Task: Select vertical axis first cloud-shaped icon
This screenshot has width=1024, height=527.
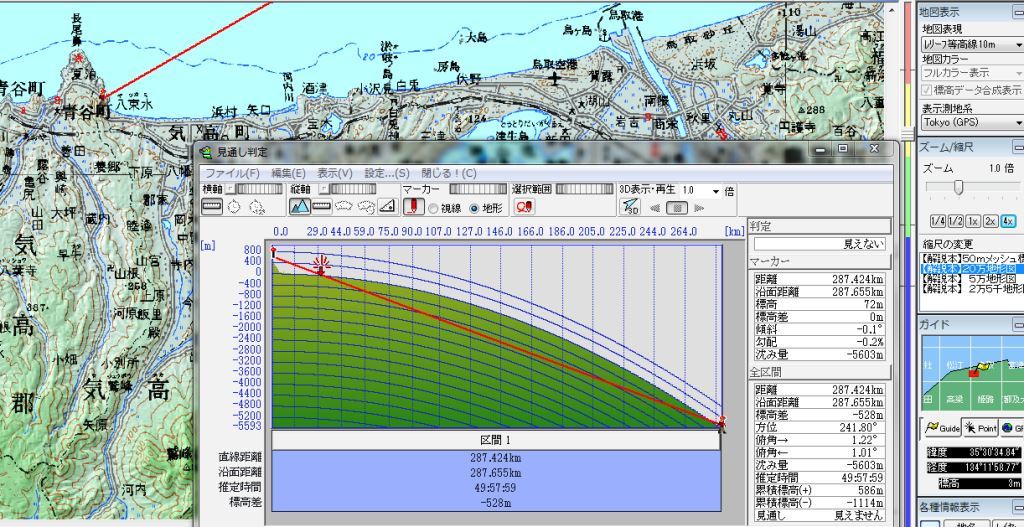Action: coord(344,206)
